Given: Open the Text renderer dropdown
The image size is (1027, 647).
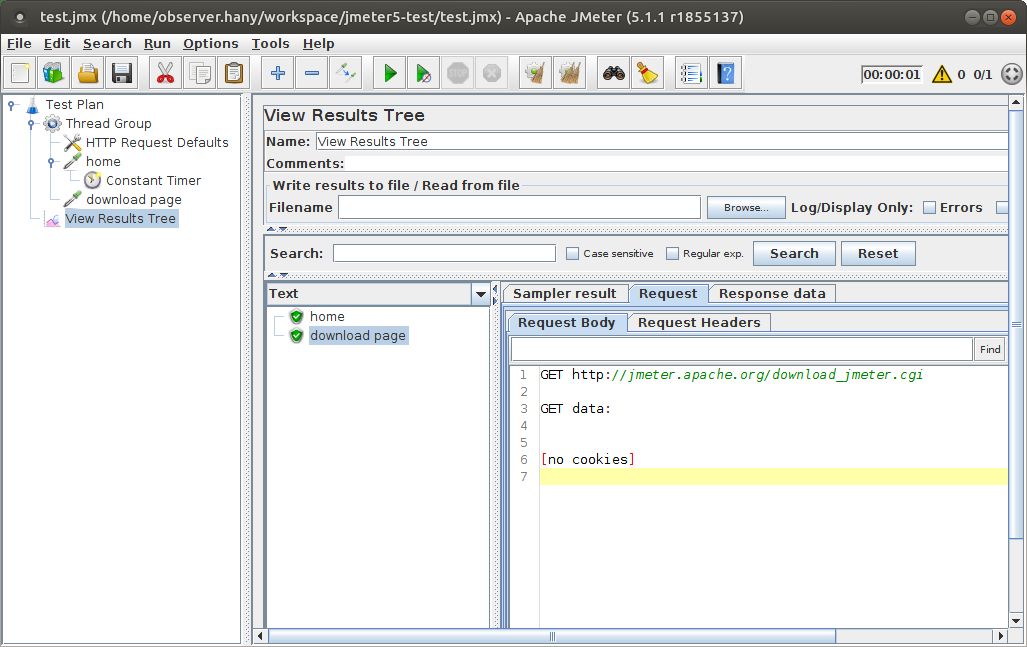Looking at the screenshot, I should click(x=480, y=294).
